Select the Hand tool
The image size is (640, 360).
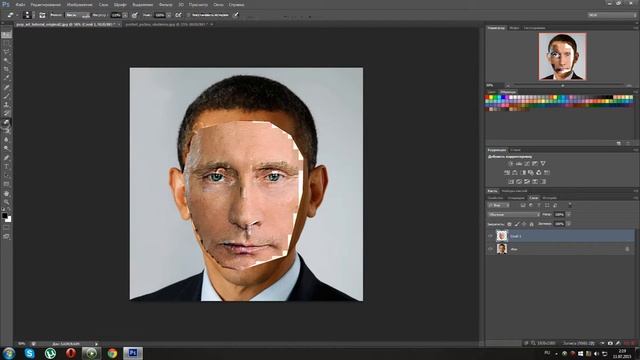pyautogui.click(x=7, y=193)
